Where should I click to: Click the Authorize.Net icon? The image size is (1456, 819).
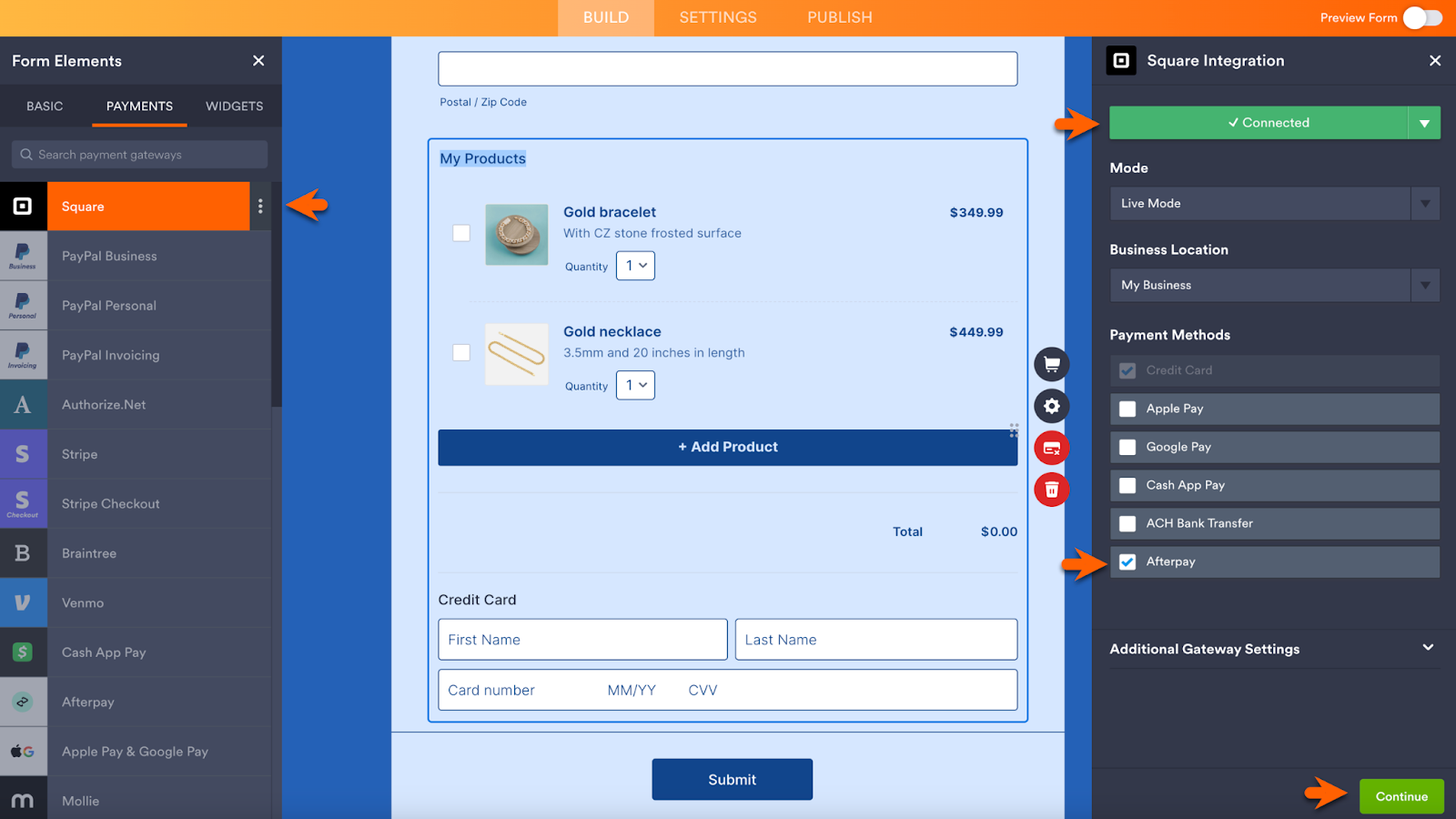23,405
